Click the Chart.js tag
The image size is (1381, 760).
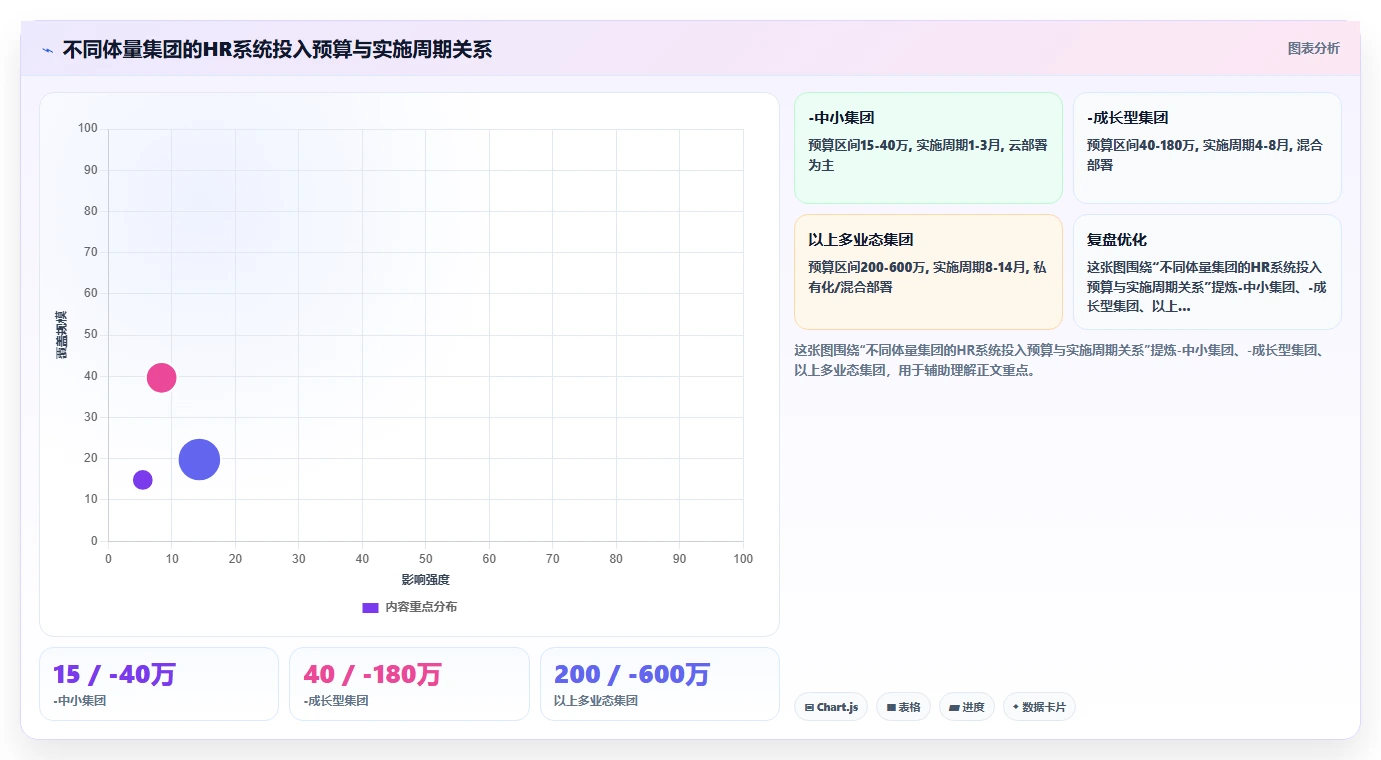coord(831,707)
